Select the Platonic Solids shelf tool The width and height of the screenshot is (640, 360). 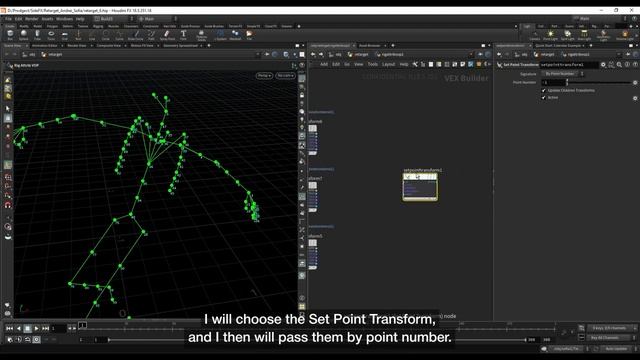(201, 35)
